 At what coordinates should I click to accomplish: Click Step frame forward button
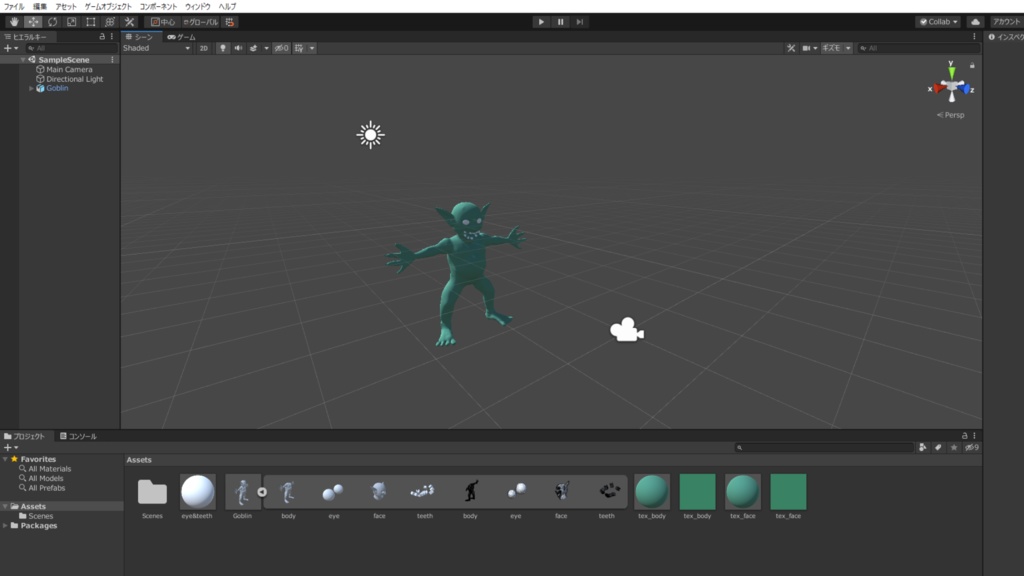[x=579, y=22]
